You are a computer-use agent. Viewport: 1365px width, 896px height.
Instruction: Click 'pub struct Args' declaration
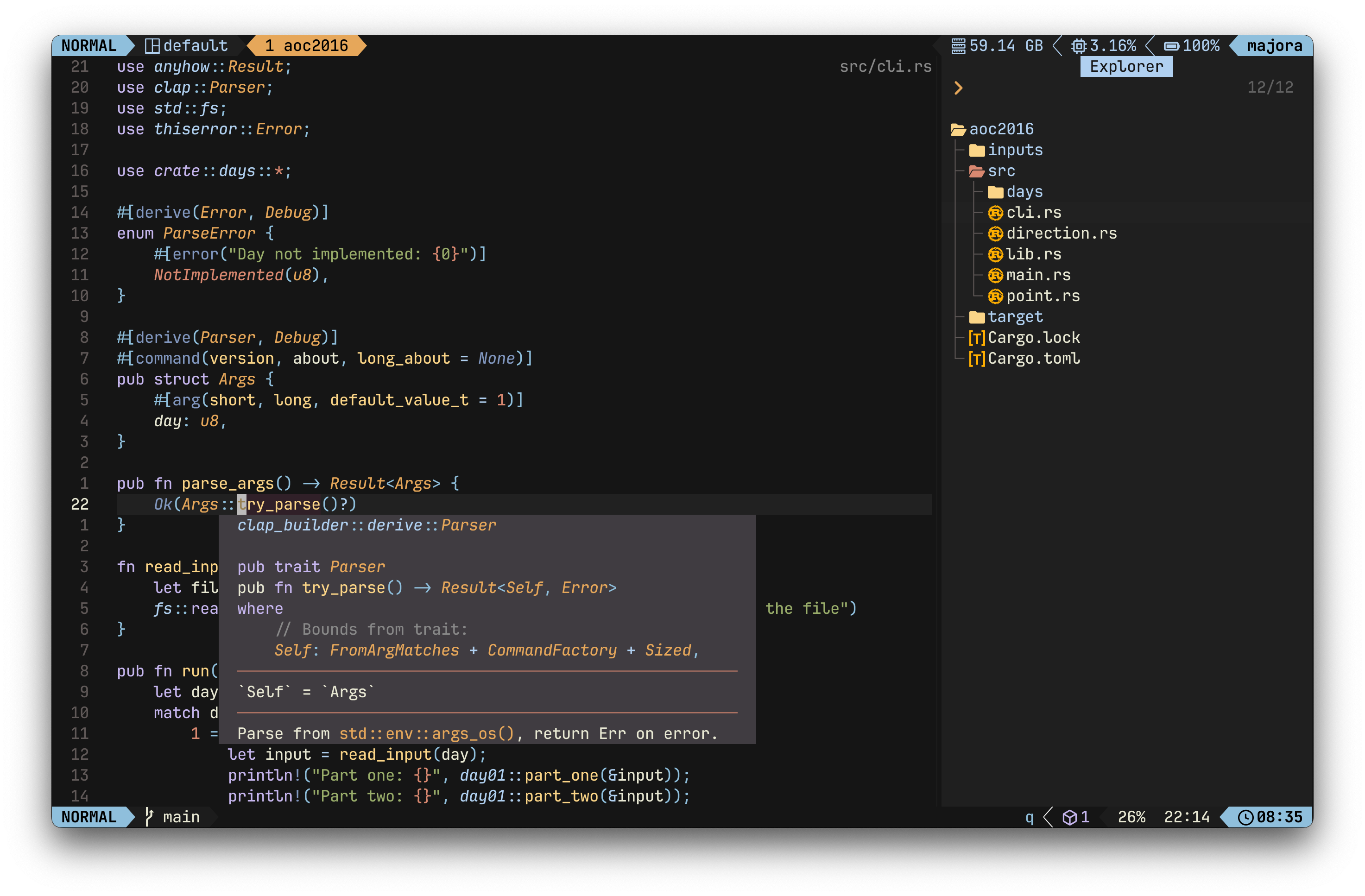coord(186,379)
